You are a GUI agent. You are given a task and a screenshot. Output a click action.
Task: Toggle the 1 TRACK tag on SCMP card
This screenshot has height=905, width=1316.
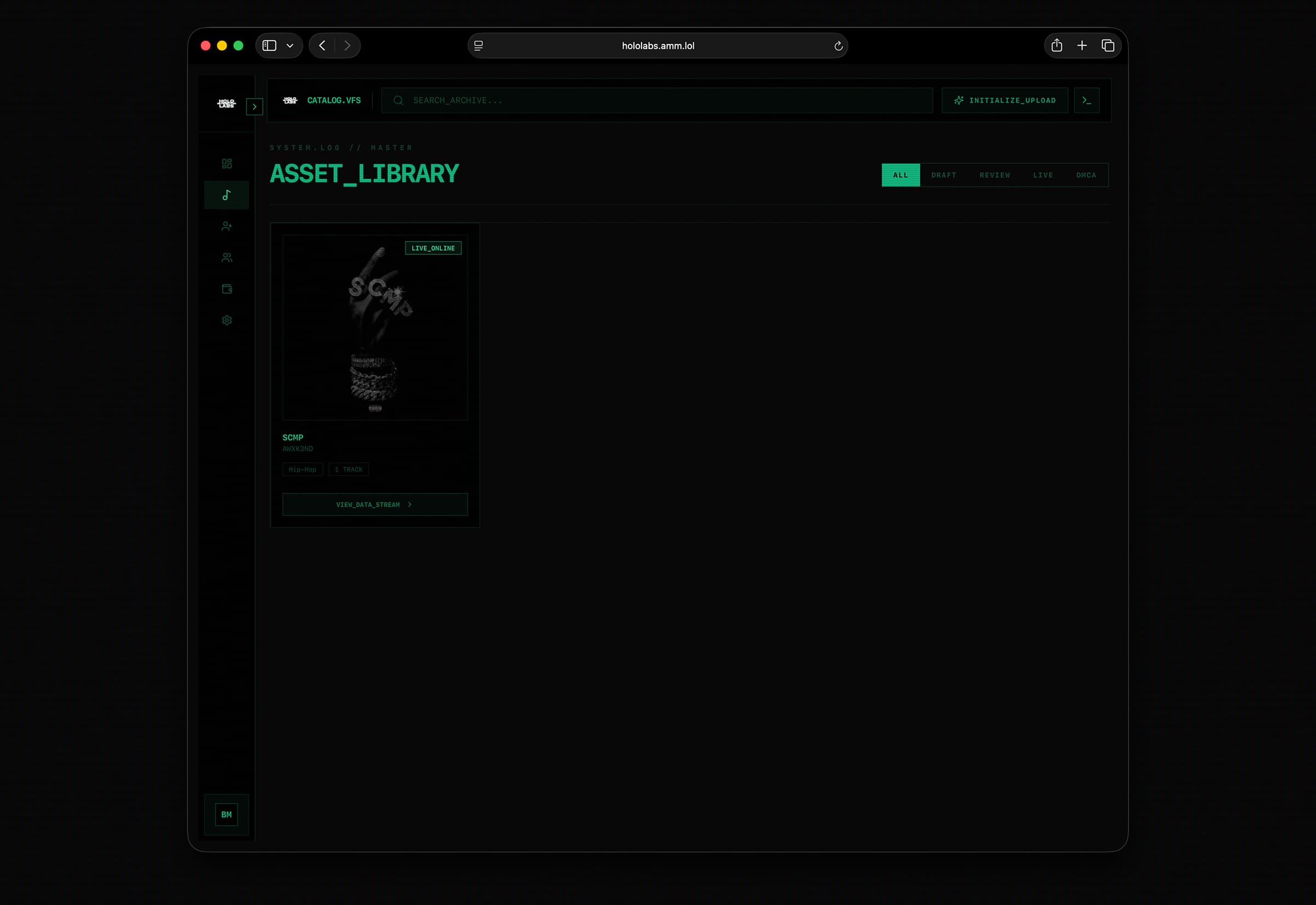pyautogui.click(x=349, y=469)
